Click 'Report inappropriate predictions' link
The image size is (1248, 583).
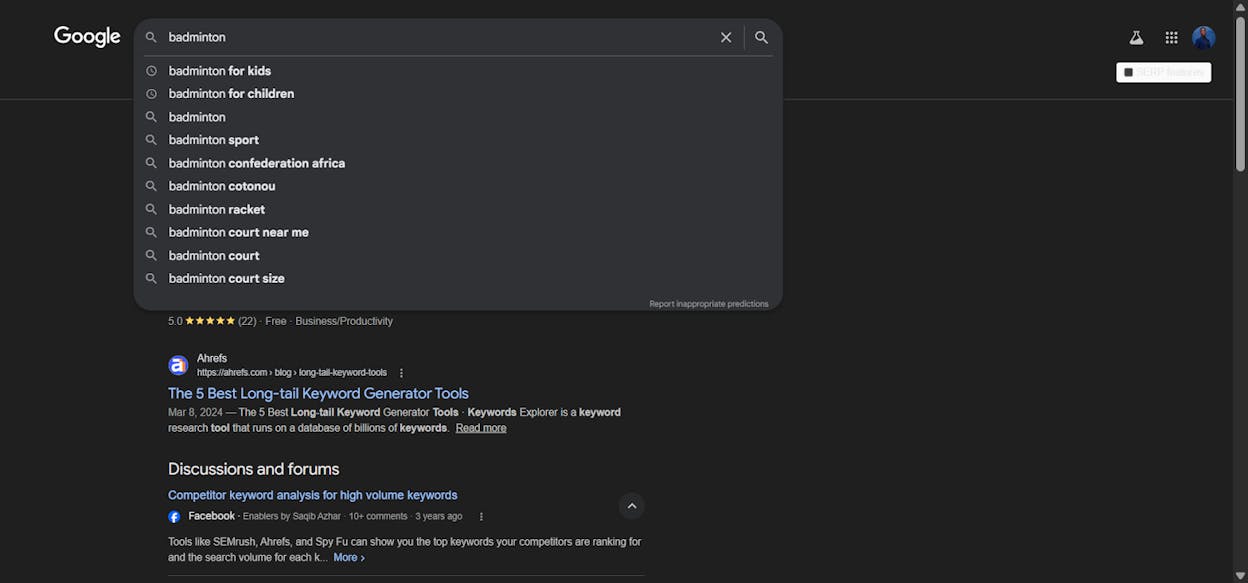point(709,304)
